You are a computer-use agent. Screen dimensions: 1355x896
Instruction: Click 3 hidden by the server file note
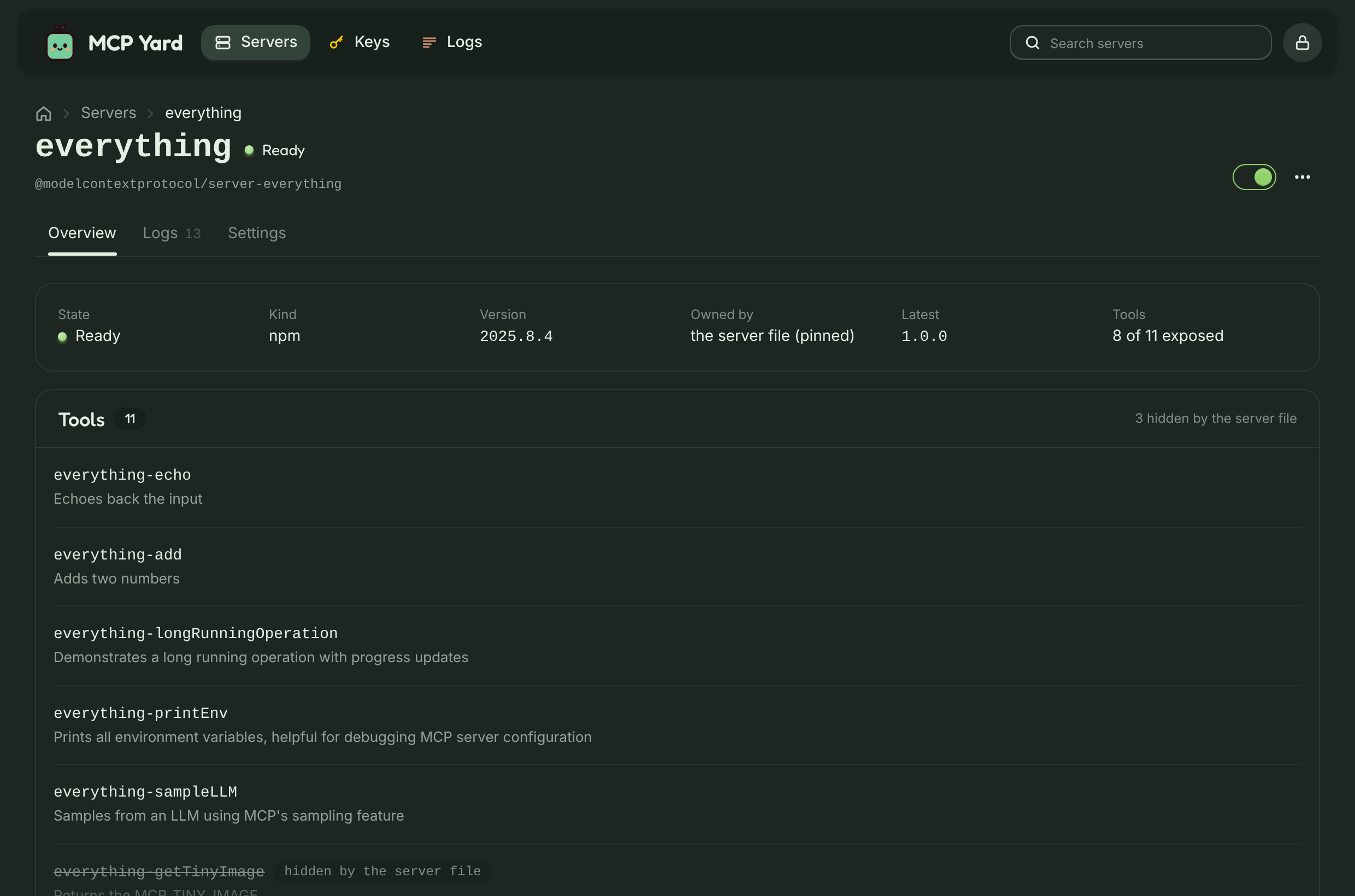[1216, 418]
